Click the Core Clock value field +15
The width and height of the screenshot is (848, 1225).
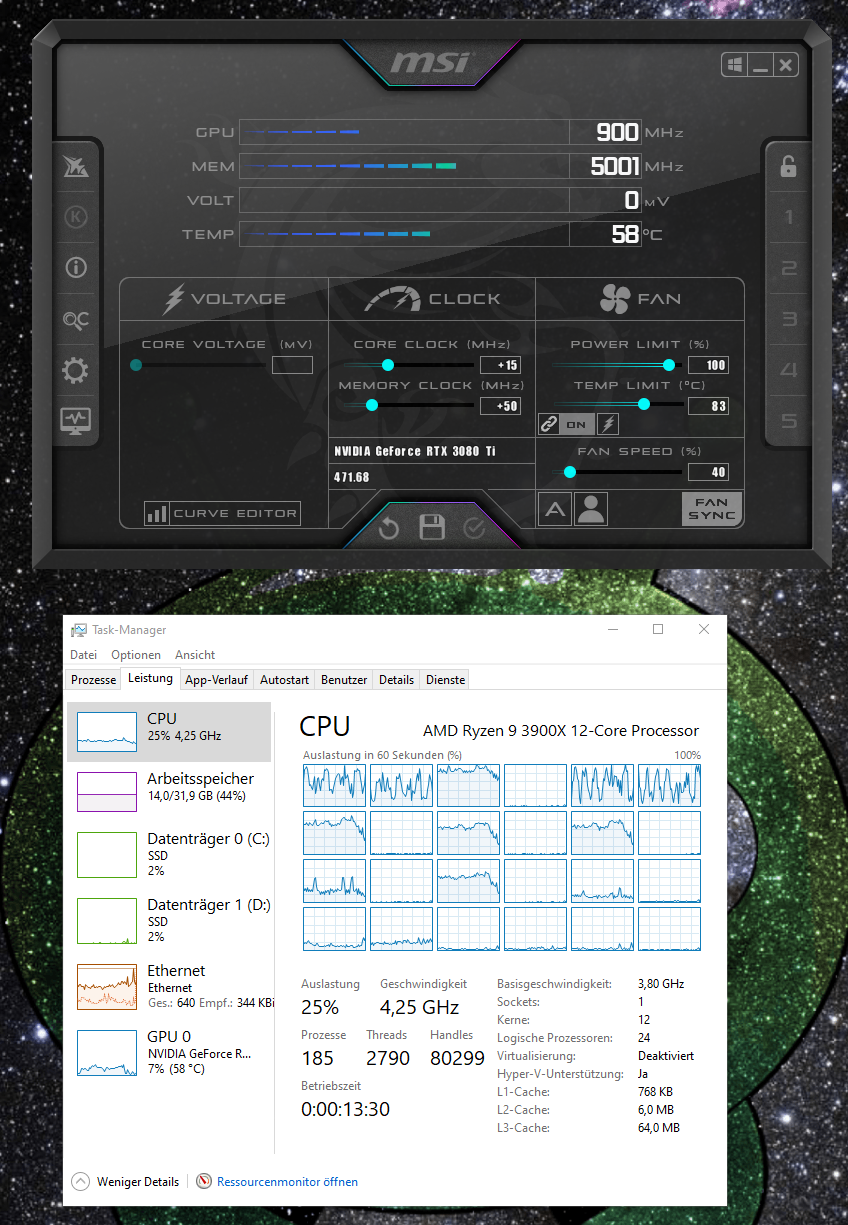coord(501,365)
